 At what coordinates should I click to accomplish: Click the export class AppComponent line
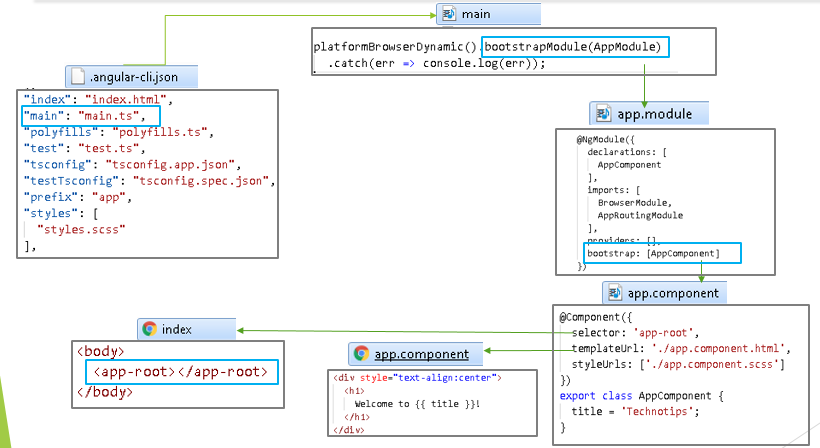(642, 396)
